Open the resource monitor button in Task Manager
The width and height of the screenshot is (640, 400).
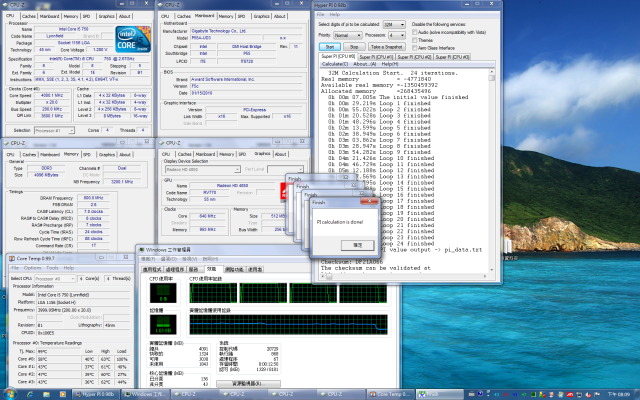click(x=248, y=383)
